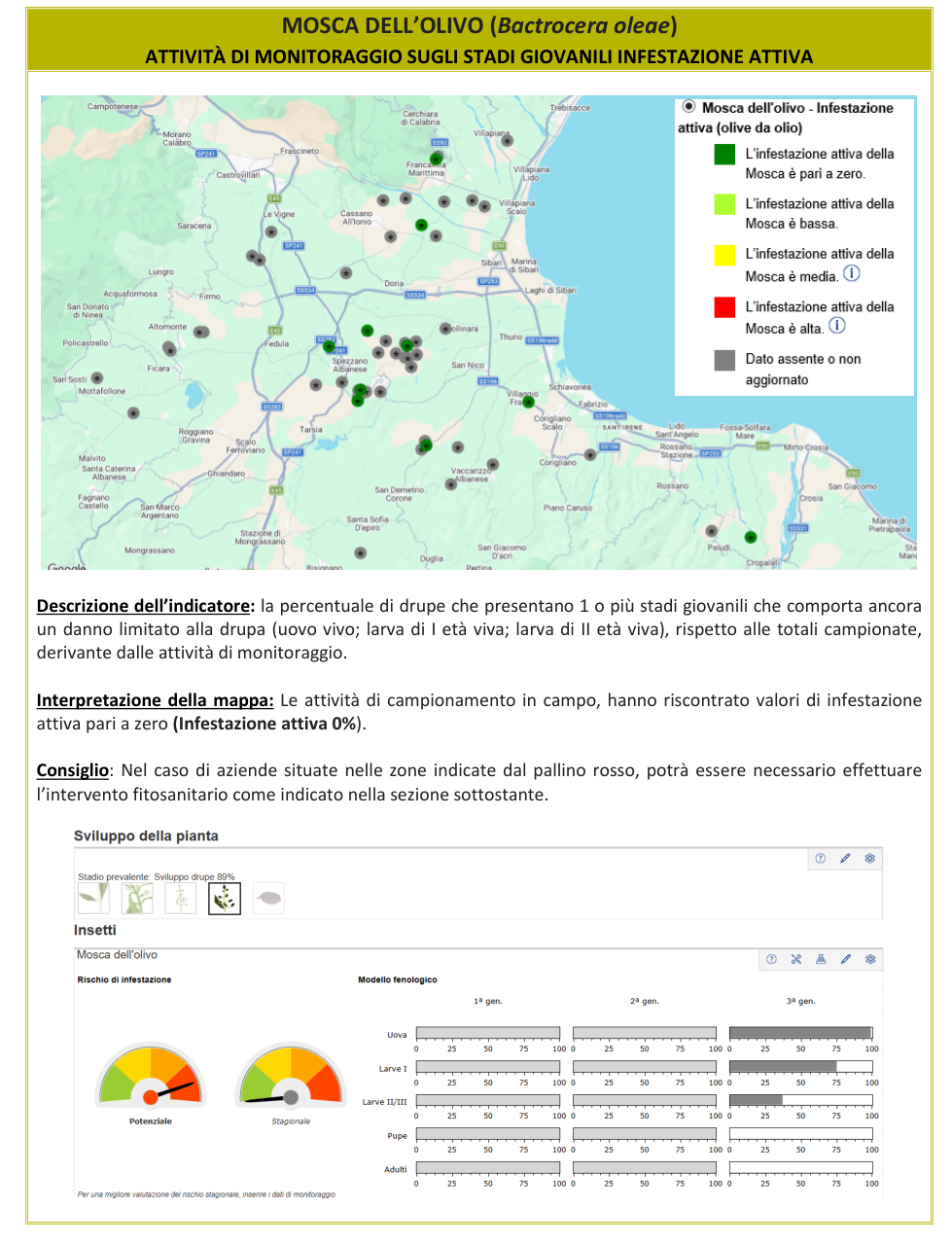Click grey 'Dato assente' legend swatch
952x1243 pixels.
coord(724,360)
